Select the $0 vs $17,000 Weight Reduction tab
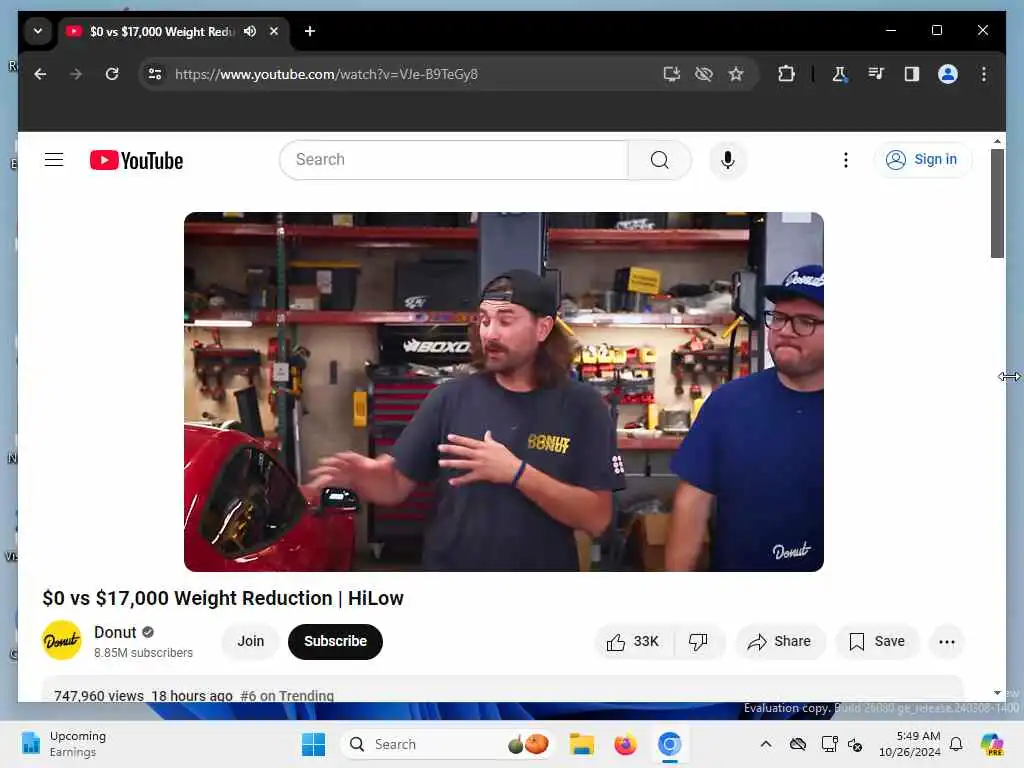Screen dimensions: 1024x768 pos(161,31)
